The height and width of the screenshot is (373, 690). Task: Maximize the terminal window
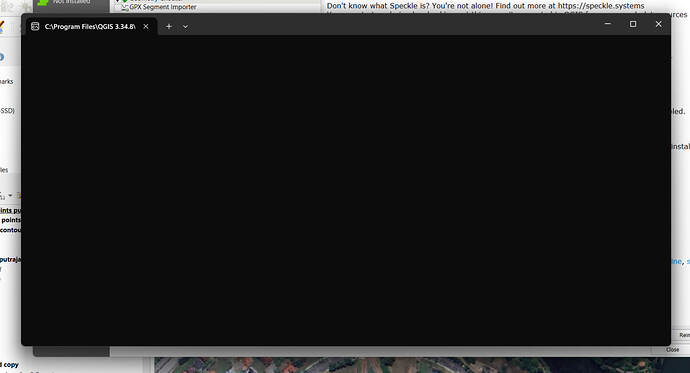pyautogui.click(x=633, y=24)
